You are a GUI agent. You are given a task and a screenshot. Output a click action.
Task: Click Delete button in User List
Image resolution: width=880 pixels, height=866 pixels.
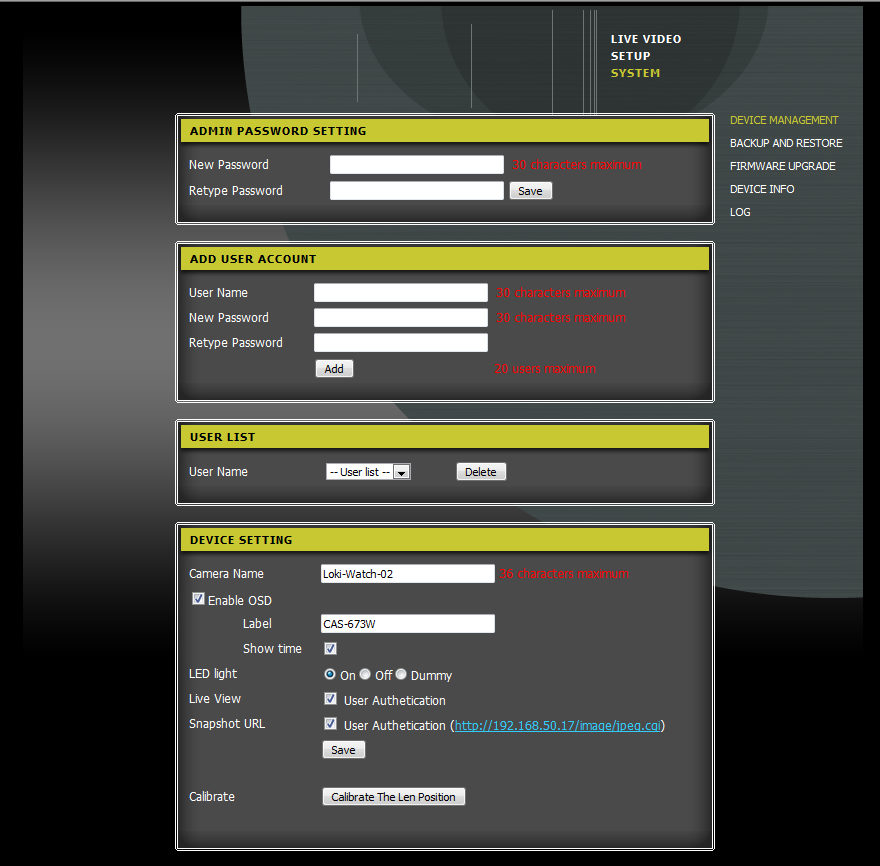point(481,472)
